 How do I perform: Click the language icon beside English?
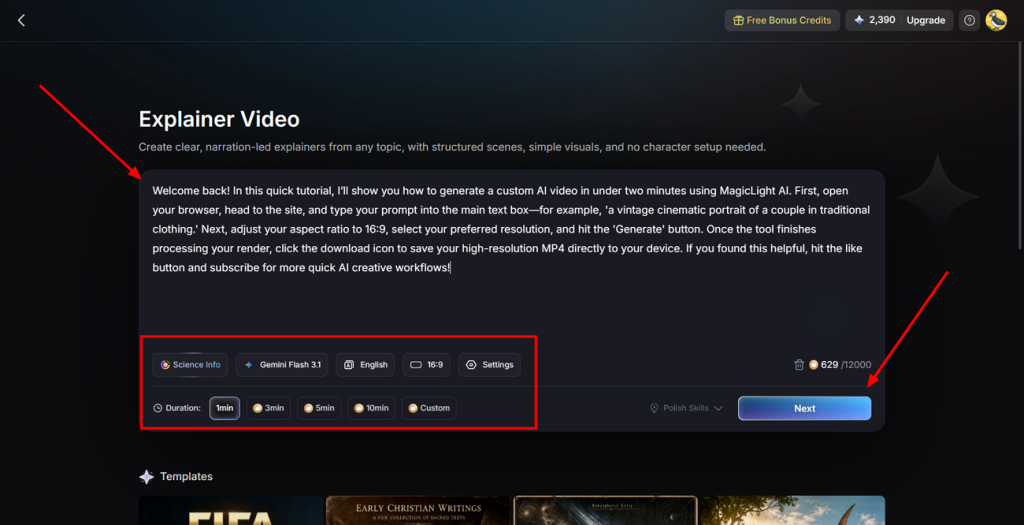tap(349, 365)
